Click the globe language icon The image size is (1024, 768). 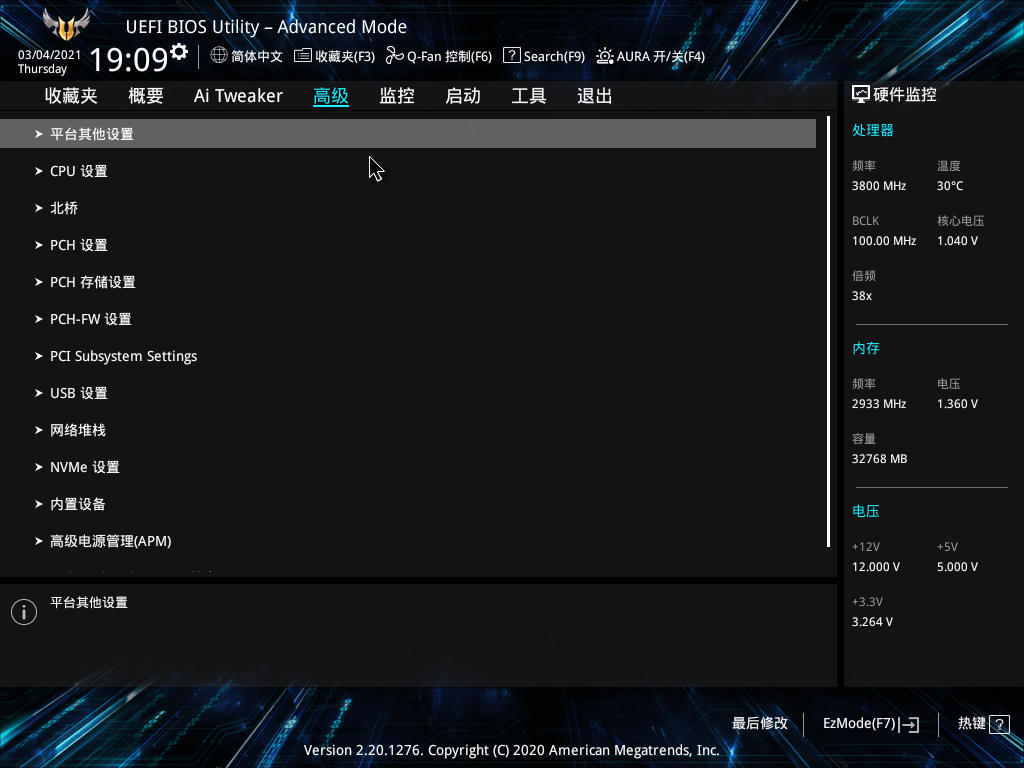pos(219,56)
